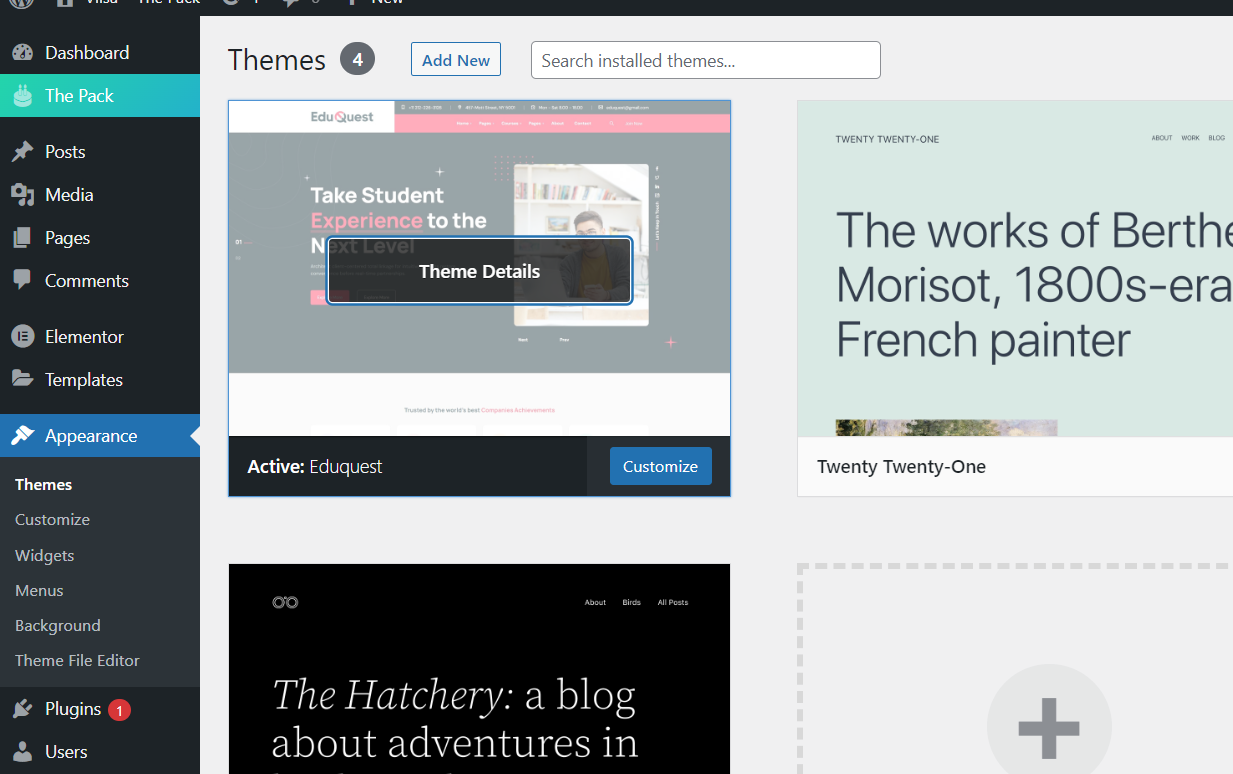Click the Dashboard gauge icon
The height and width of the screenshot is (774, 1233).
coord(22,53)
